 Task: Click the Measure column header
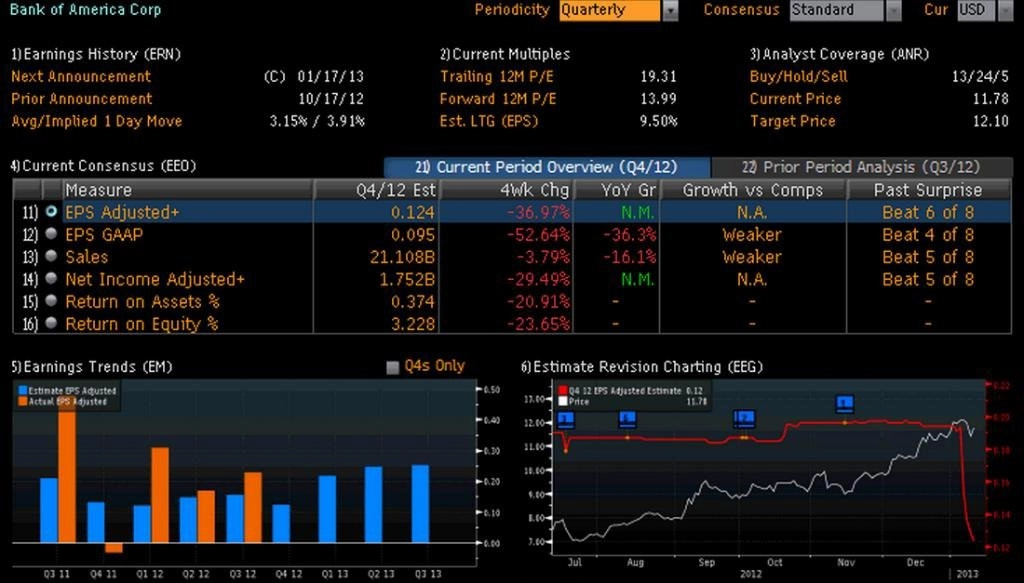click(187, 190)
